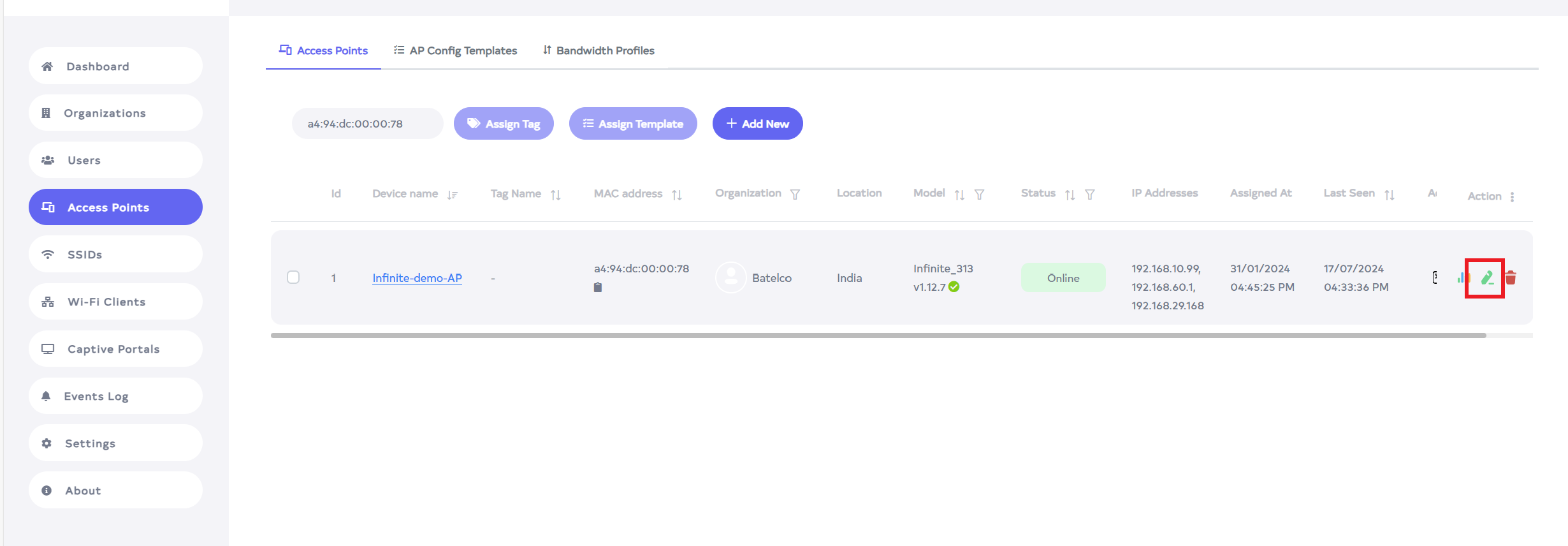This screenshot has width=1568, height=546.
Task: Open the Infinite-demo-AP device link
Action: (417, 278)
